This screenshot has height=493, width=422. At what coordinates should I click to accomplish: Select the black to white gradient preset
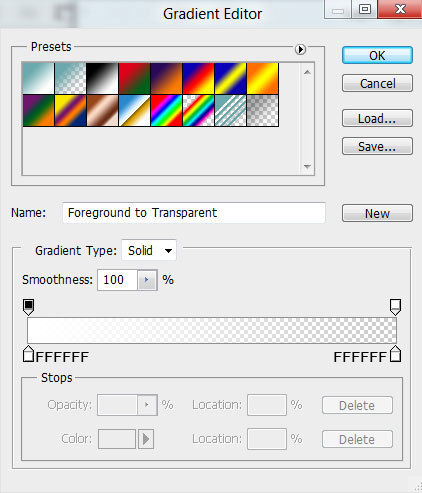click(x=102, y=78)
